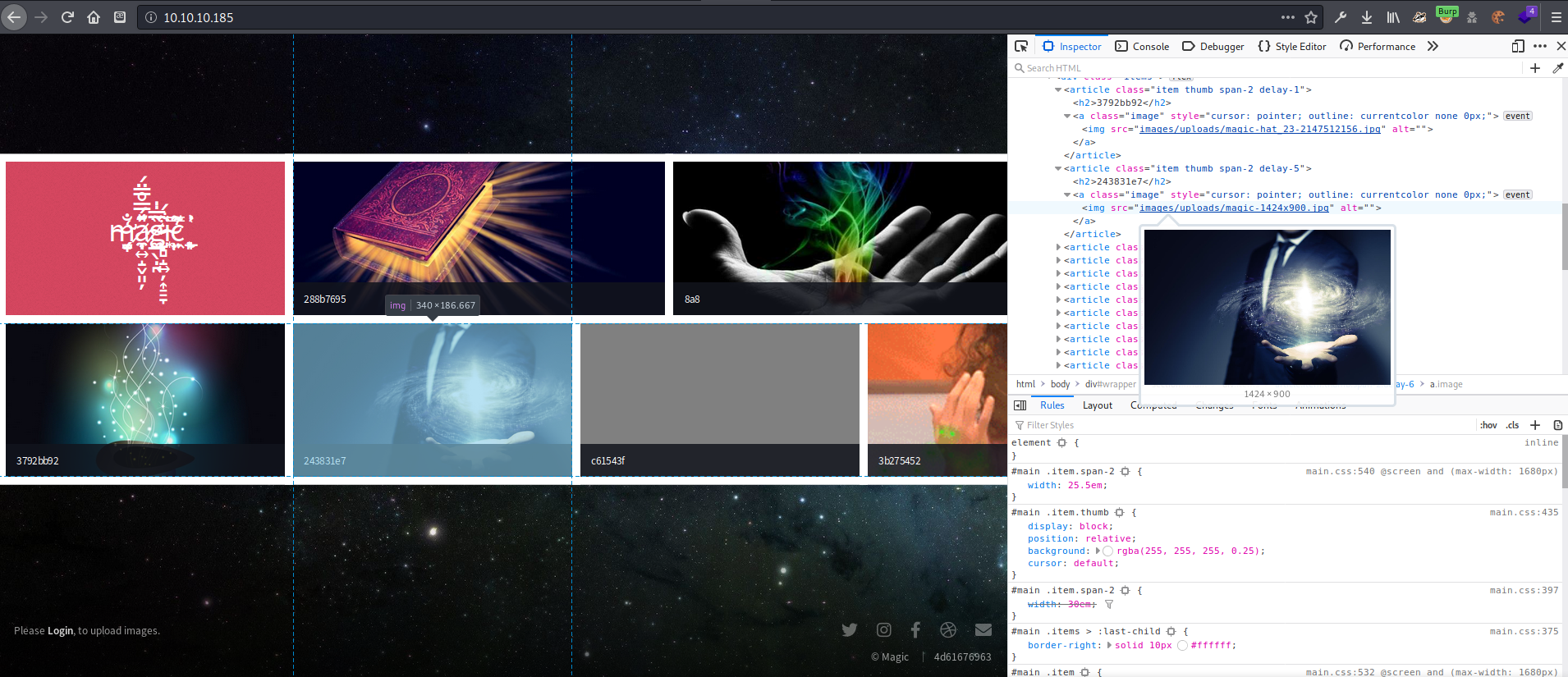Click the Login link in footer
This screenshot has width=1568, height=677.
pos(60,630)
